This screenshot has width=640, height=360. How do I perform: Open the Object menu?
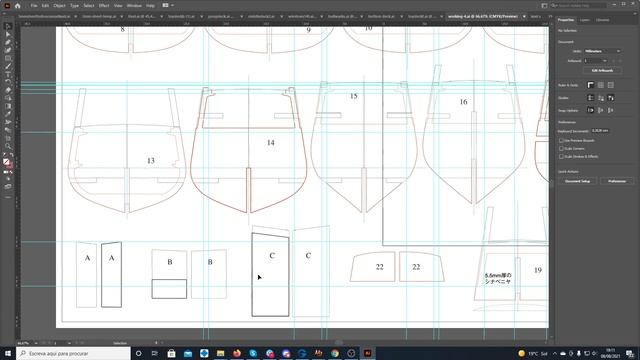(x=59, y=6)
